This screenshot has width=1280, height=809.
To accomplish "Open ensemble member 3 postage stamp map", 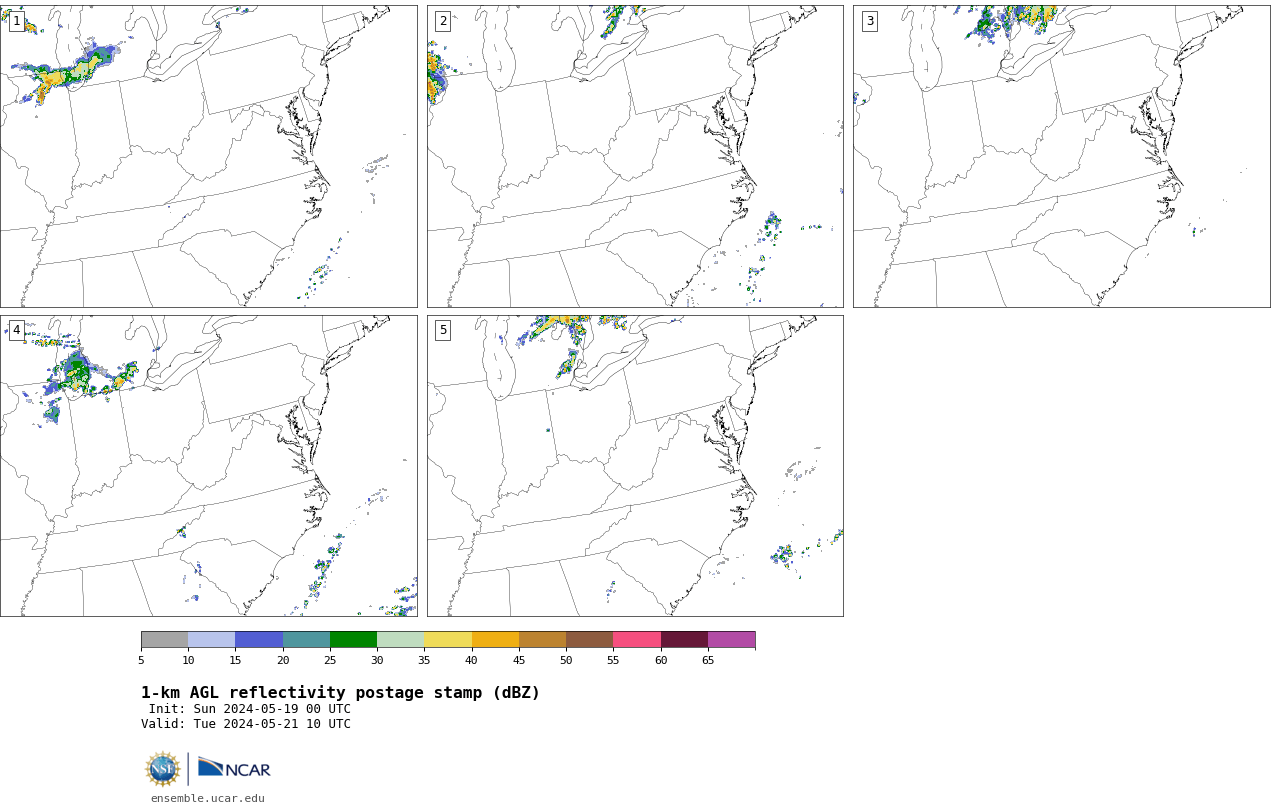I will point(1061,156).
